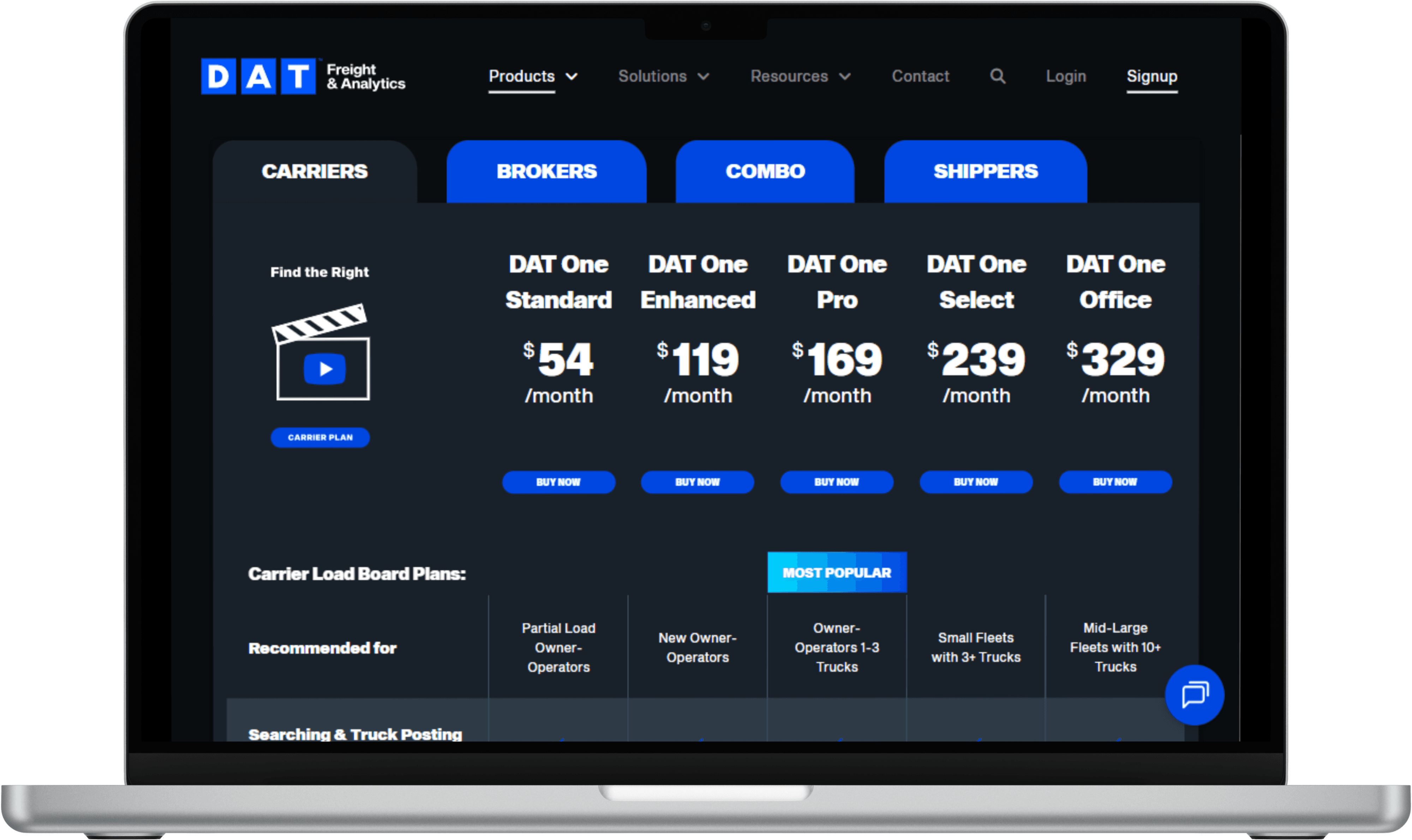Click the Login link

click(1065, 77)
